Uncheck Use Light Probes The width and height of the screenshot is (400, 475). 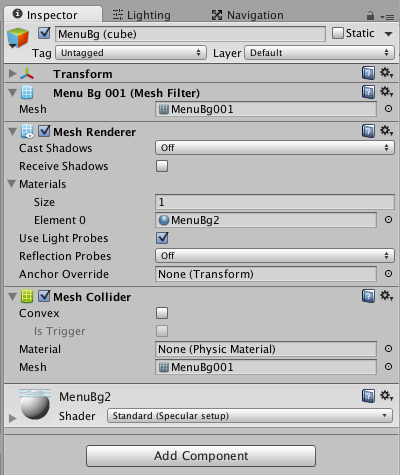[x=162, y=238]
